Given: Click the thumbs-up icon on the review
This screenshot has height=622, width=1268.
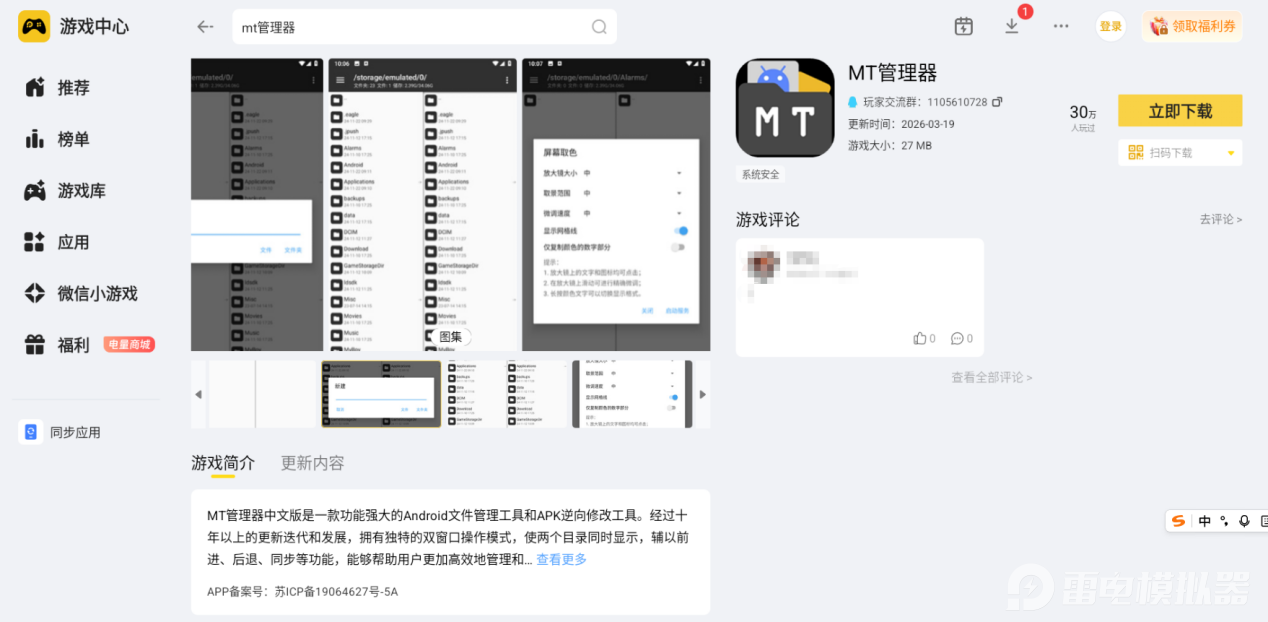Looking at the screenshot, I should tap(919, 338).
